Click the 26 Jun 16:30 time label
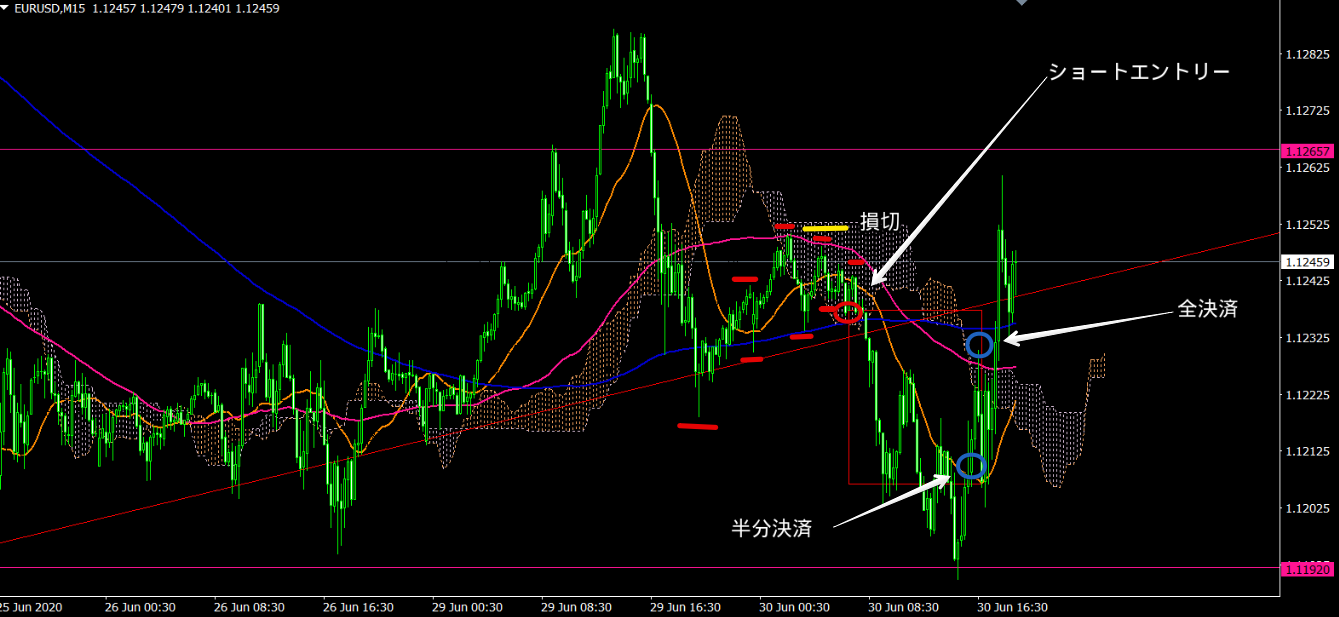 (358, 607)
